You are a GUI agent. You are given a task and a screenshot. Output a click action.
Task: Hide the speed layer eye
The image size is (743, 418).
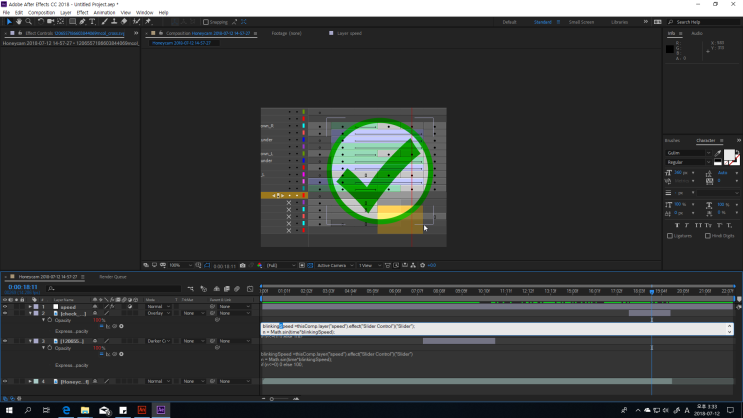point(5,307)
